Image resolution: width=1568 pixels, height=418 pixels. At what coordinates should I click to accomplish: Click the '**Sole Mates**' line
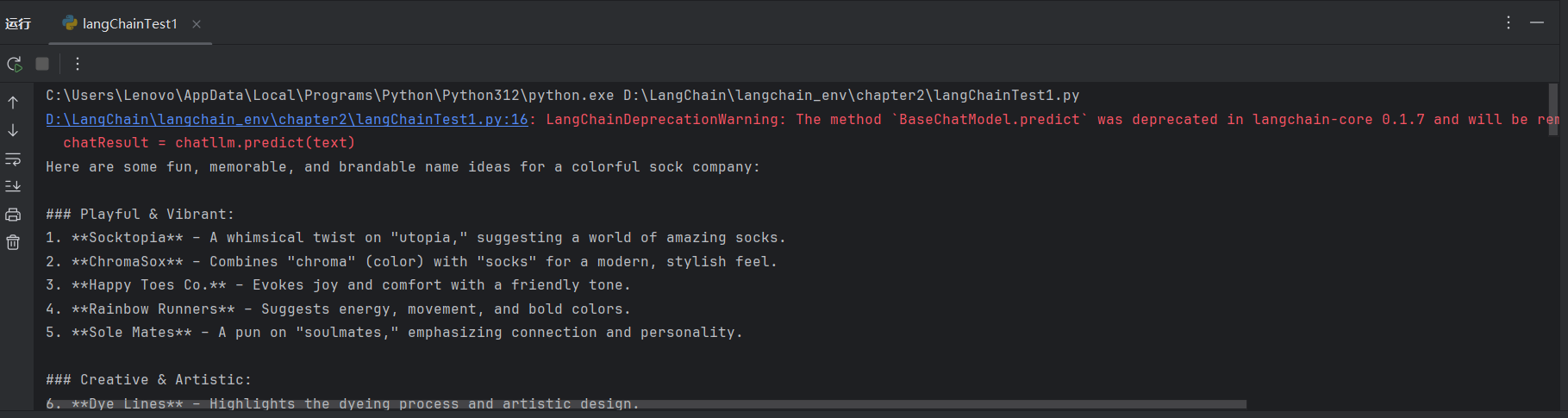[395, 333]
